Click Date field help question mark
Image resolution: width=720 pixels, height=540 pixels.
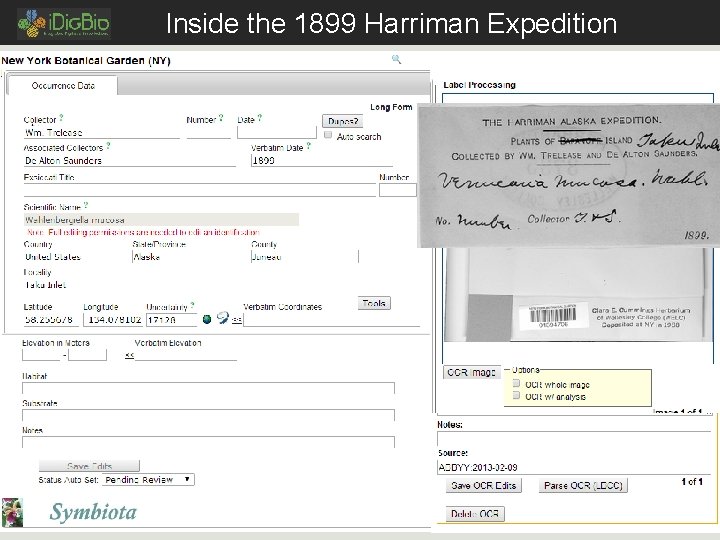pos(259,118)
